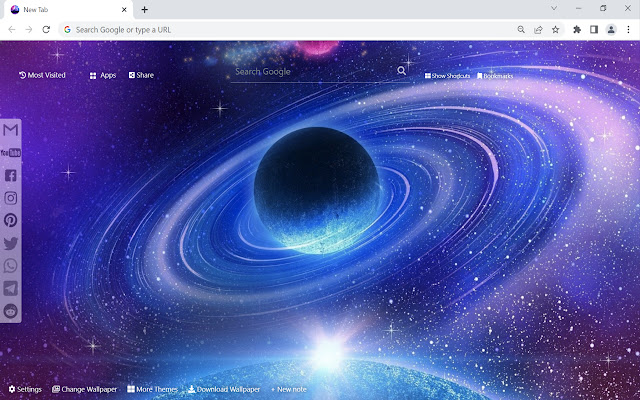Viewport: 640px width, 400px height.
Task: Reload the current page
Action: (46, 29)
